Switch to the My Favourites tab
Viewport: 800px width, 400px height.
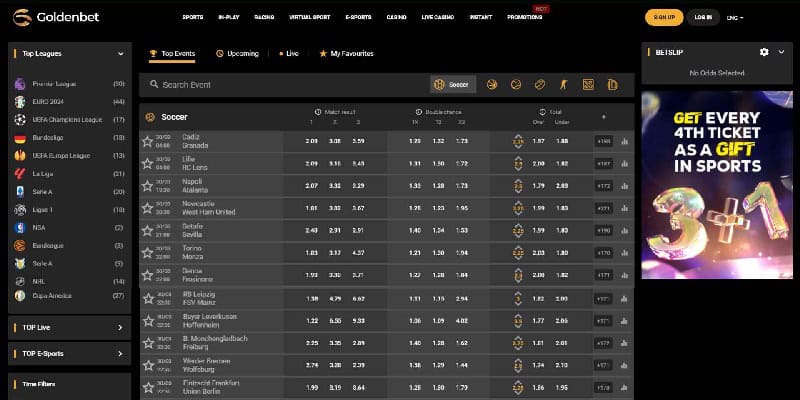click(x=346, y=54)
